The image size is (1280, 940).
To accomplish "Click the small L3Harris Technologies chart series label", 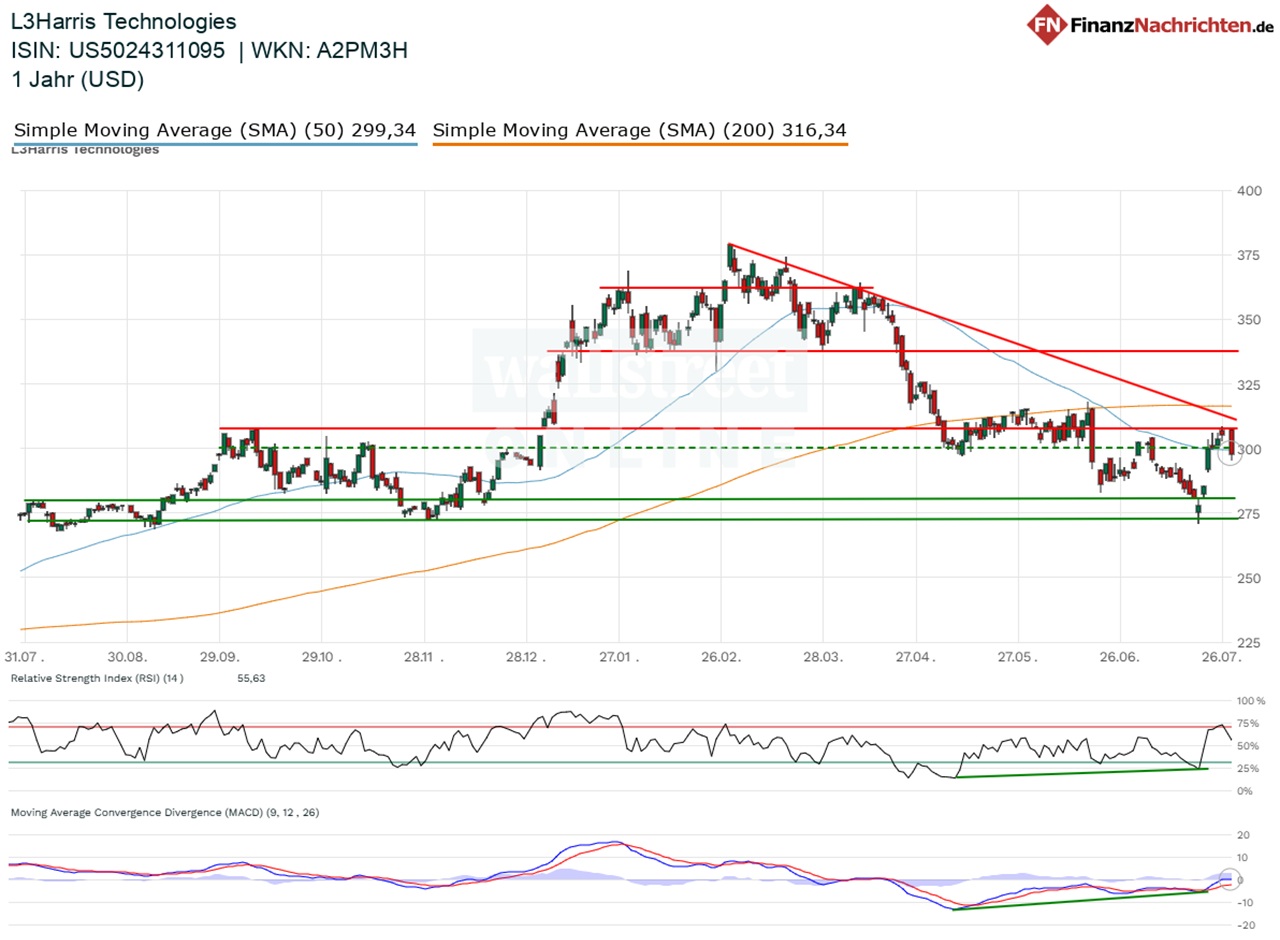I will click(x=85, y=150).
